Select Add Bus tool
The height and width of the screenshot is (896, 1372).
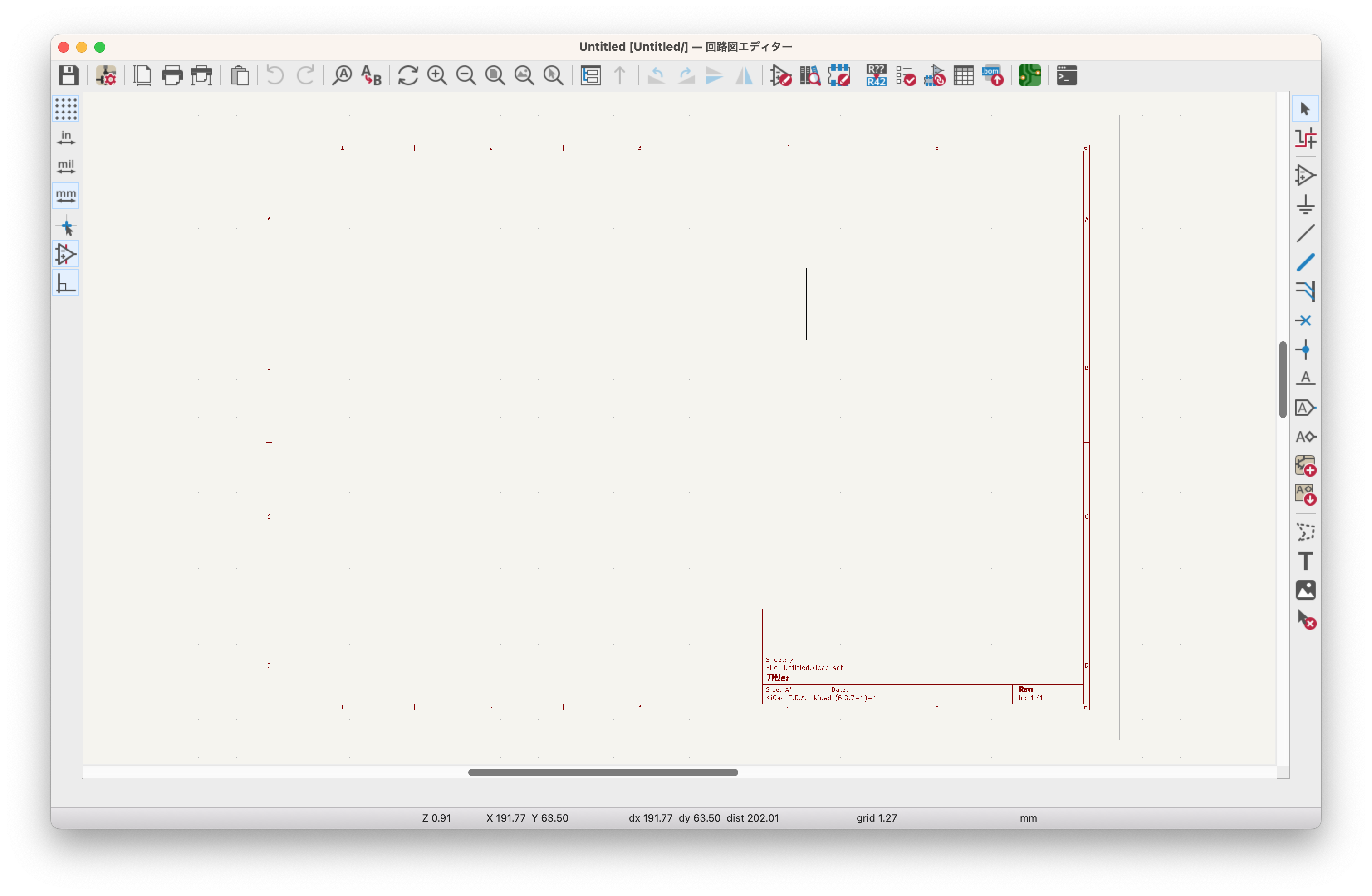pos(1305,262)
